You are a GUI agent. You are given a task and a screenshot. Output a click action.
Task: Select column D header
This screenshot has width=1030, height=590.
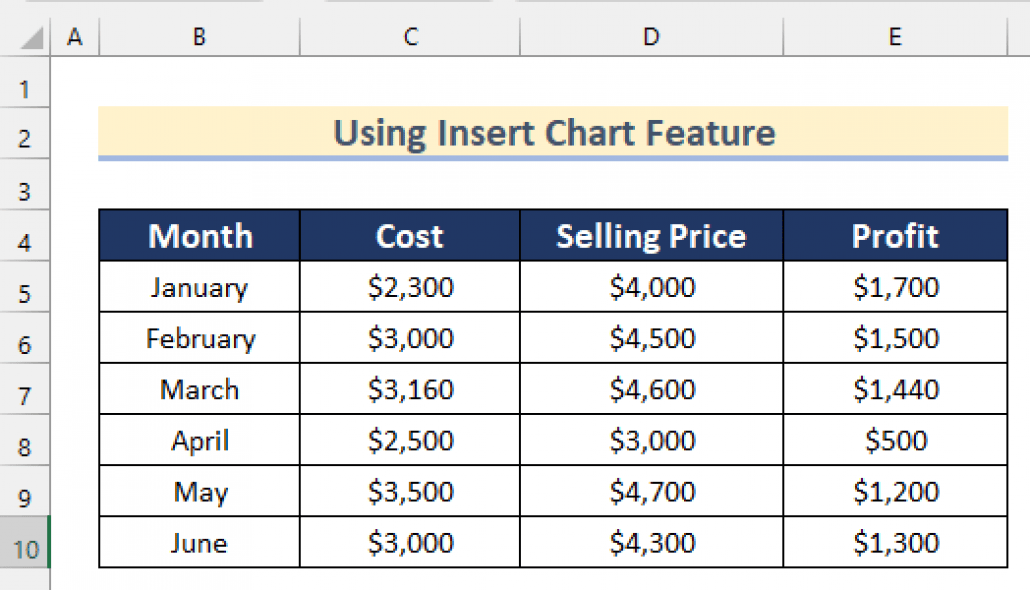click(x=651, y=37)
